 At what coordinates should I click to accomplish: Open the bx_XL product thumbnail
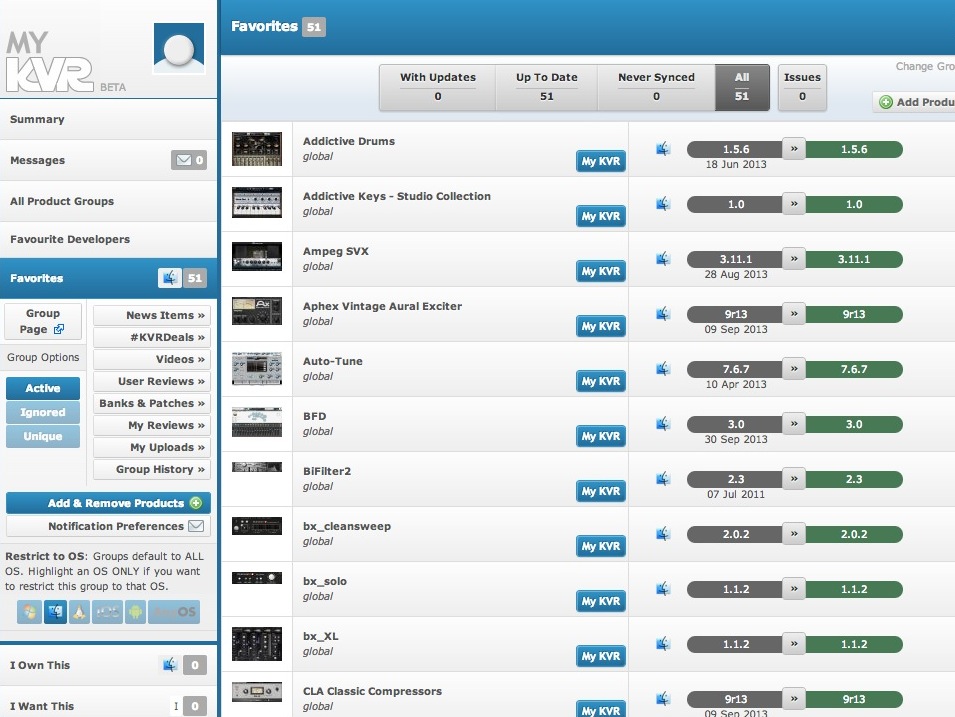(x=257, y=644)
